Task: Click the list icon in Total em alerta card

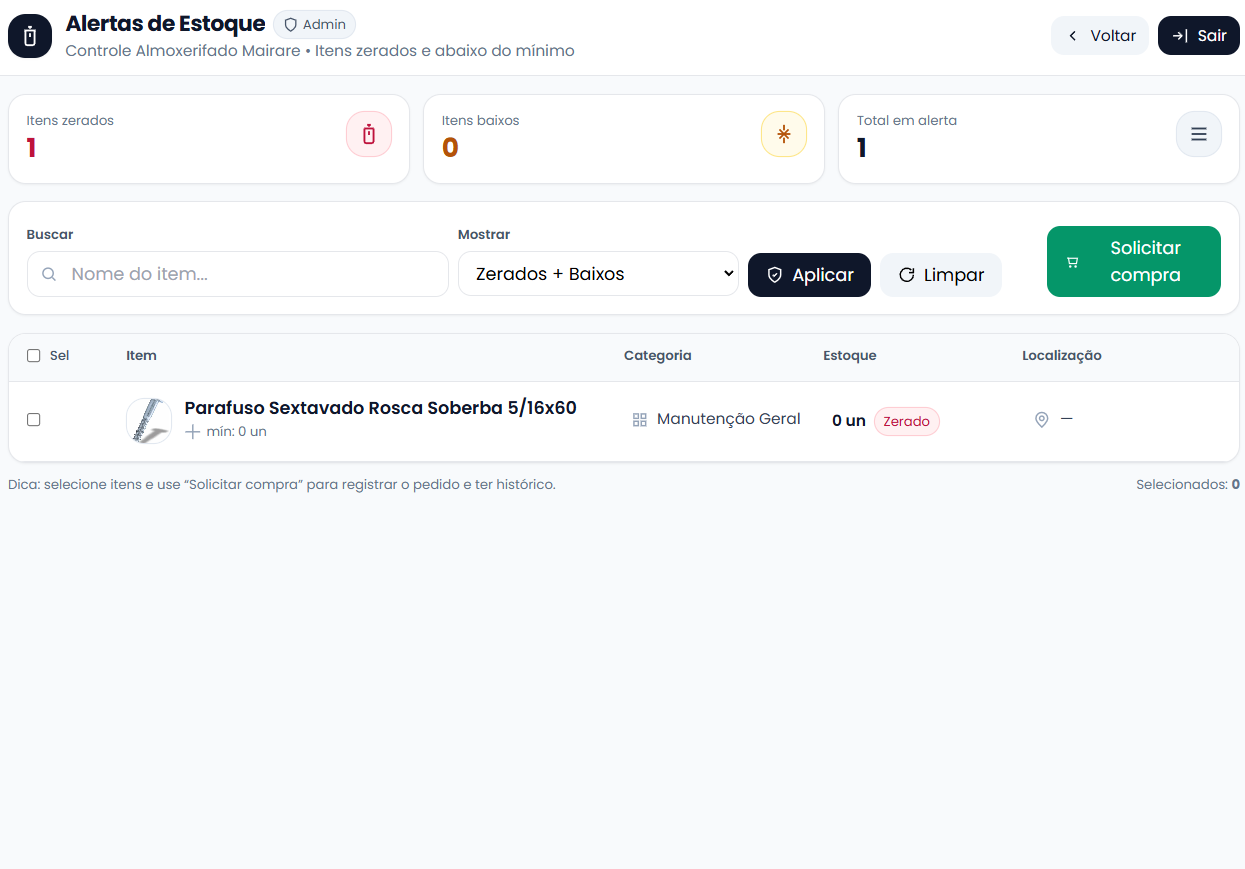Action: pyautogui.click(x=1198, y=134)
